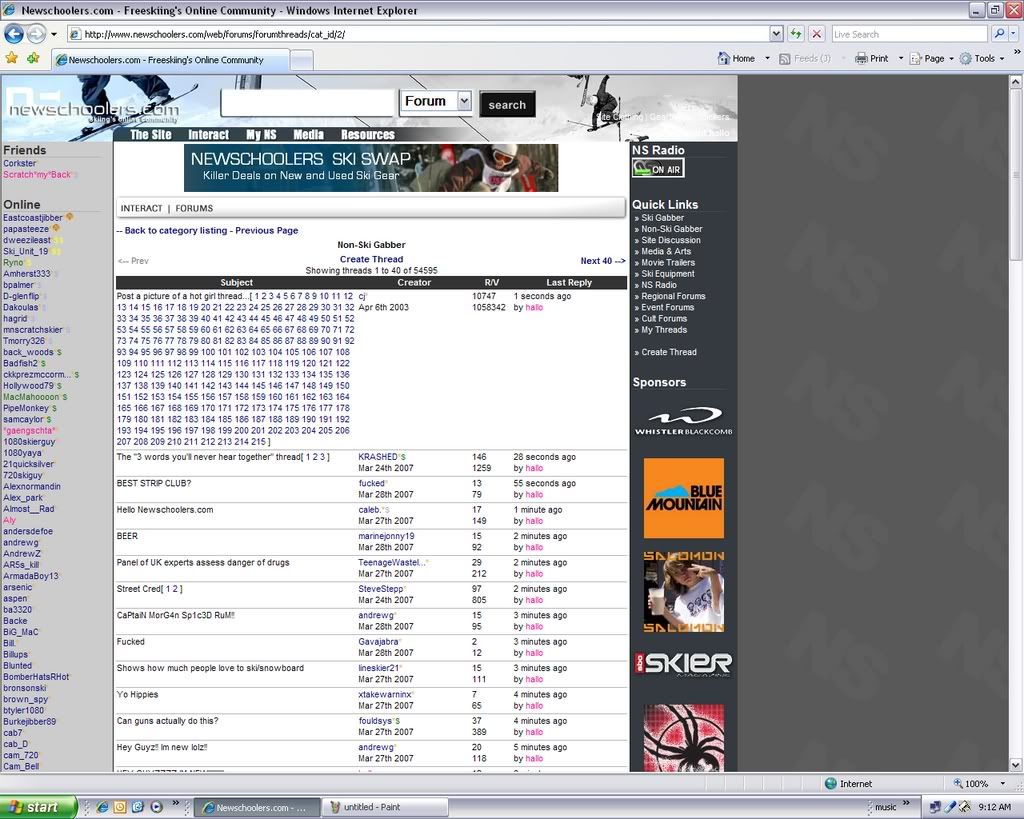Click the Stop loading red X icon
1024x819 pixels.
tap(816, 34)
